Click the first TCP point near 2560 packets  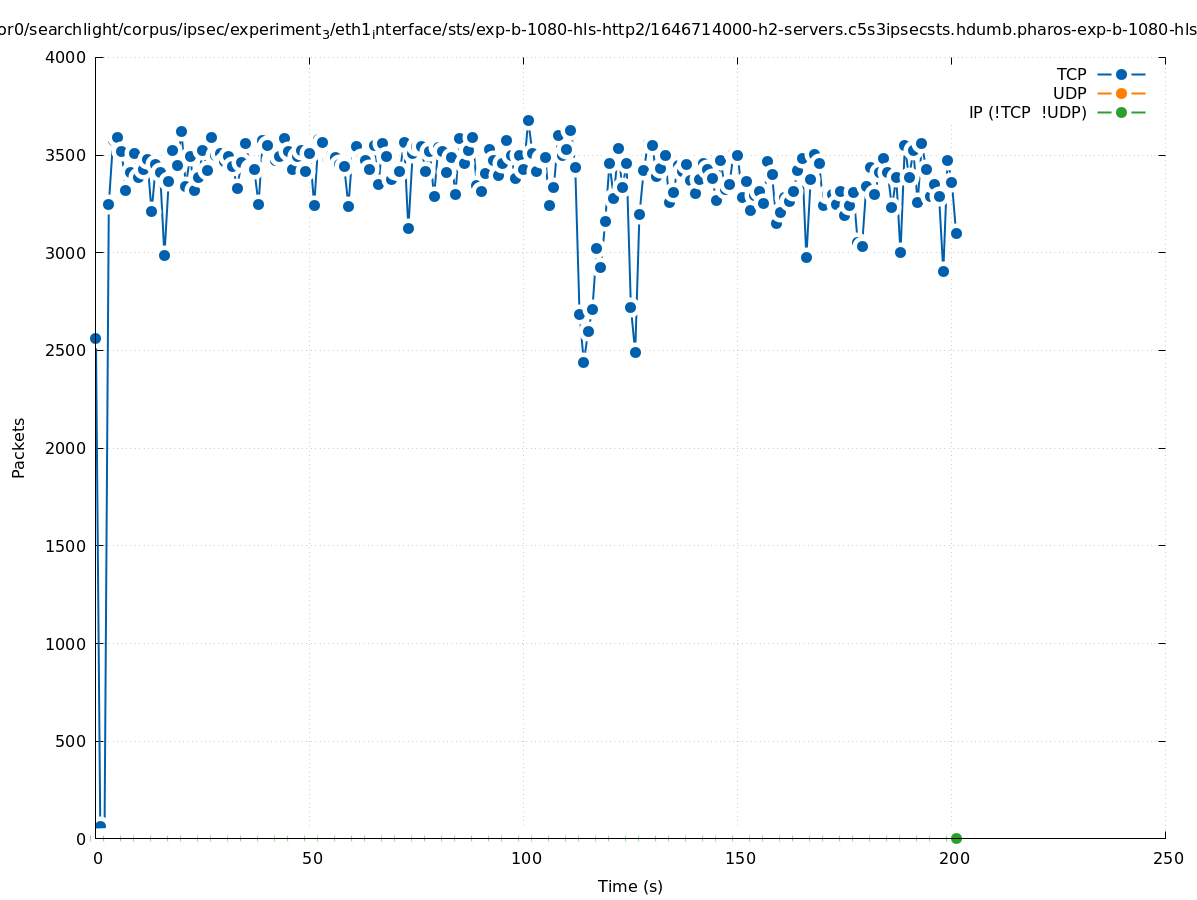point(96,338)
